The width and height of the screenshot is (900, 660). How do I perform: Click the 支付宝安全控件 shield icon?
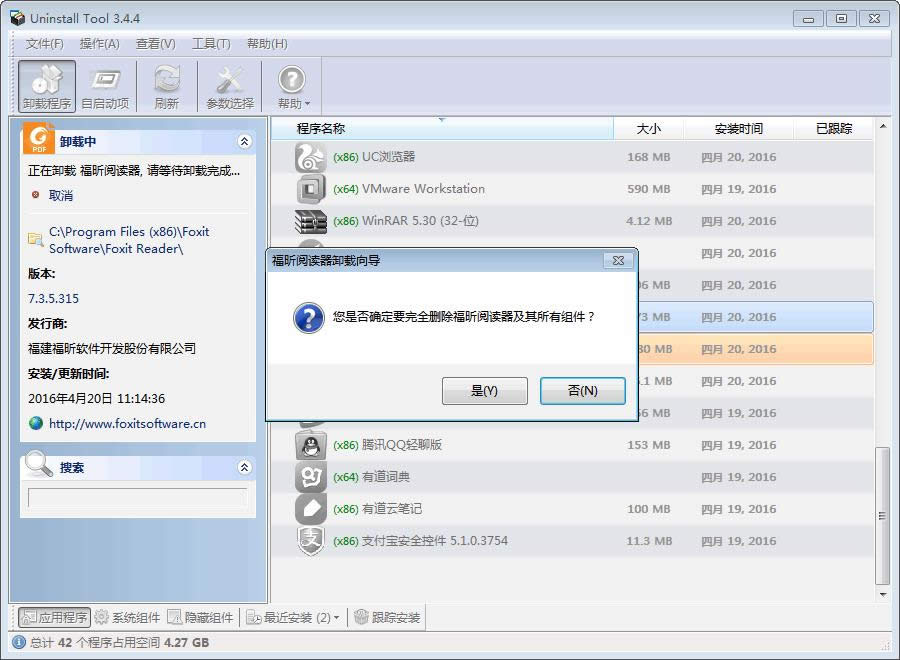pyautogui.click(x=311, y=541)
